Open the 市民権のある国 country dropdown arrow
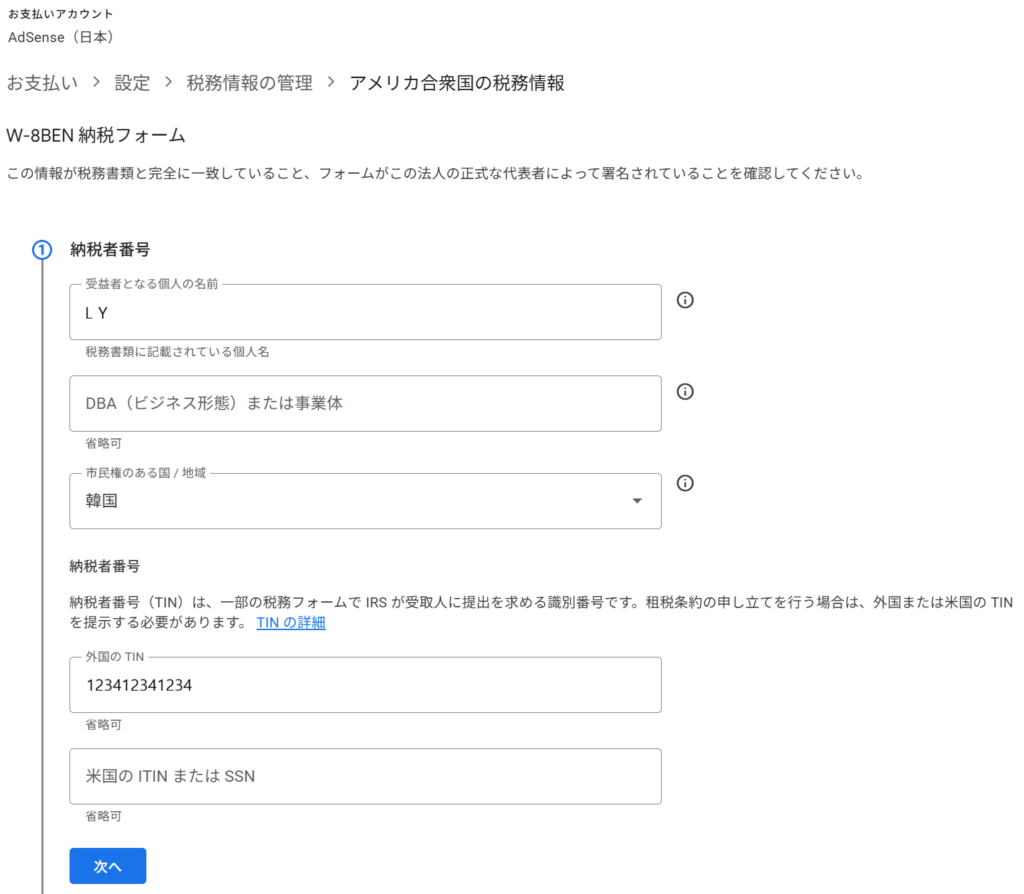 click(x=637, y=498)
